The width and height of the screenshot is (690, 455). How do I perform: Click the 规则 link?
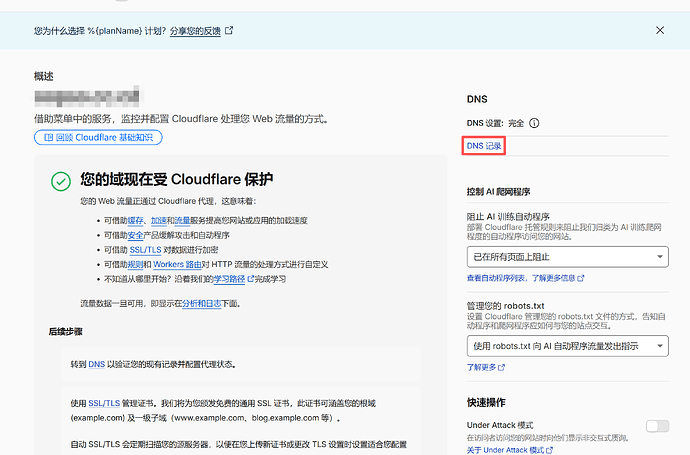(136, 264)
